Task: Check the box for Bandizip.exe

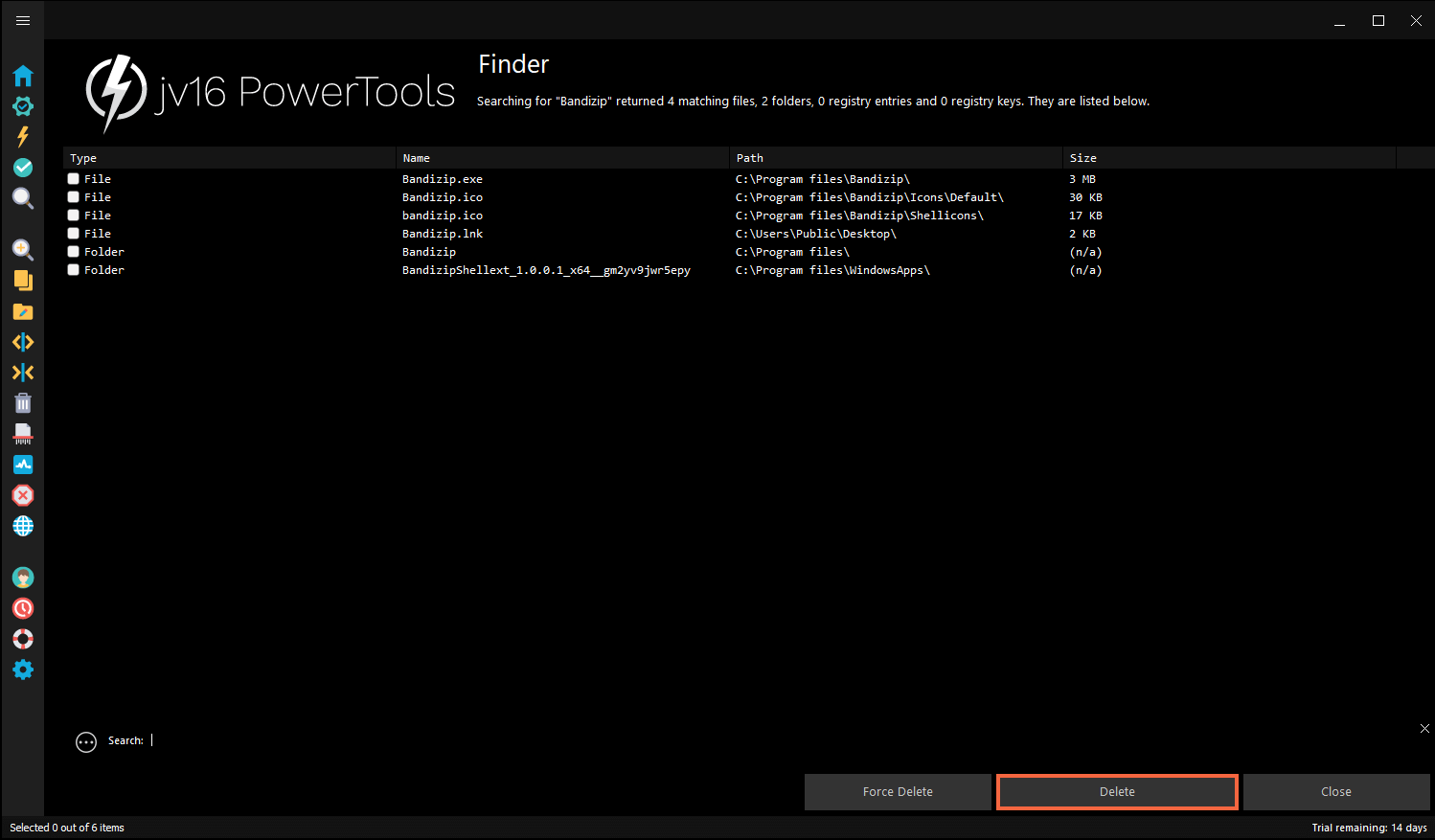Action: click(74, 179)
